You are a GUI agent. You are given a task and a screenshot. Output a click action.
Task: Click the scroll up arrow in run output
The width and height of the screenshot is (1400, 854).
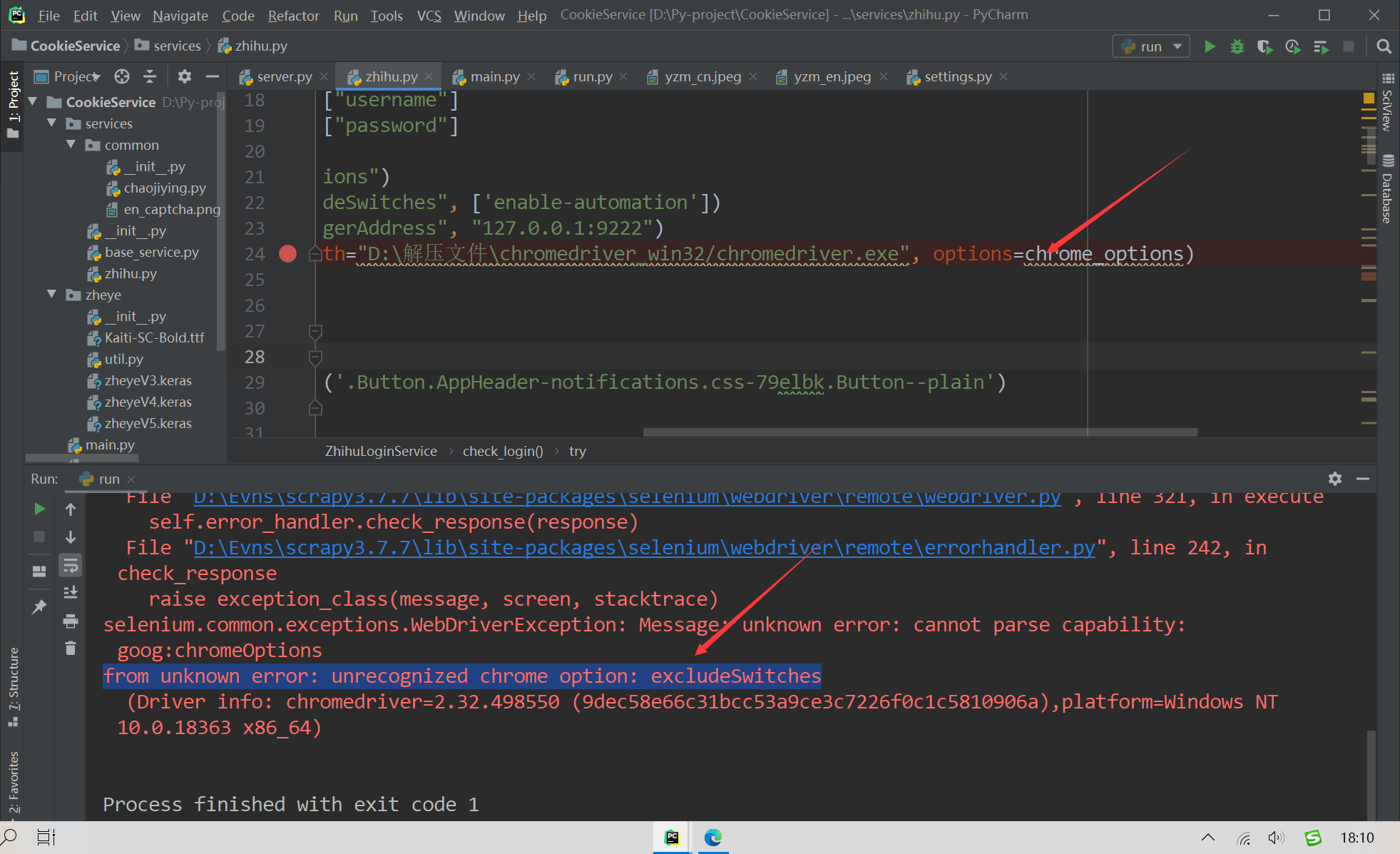tap(70, 510)
